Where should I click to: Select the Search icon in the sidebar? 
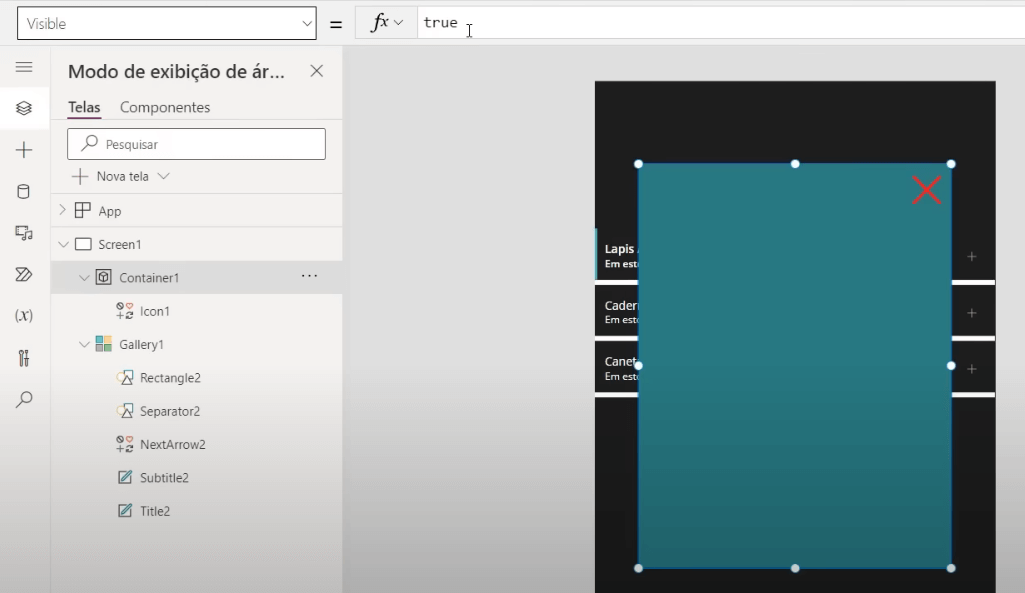[x=25, y=399]
